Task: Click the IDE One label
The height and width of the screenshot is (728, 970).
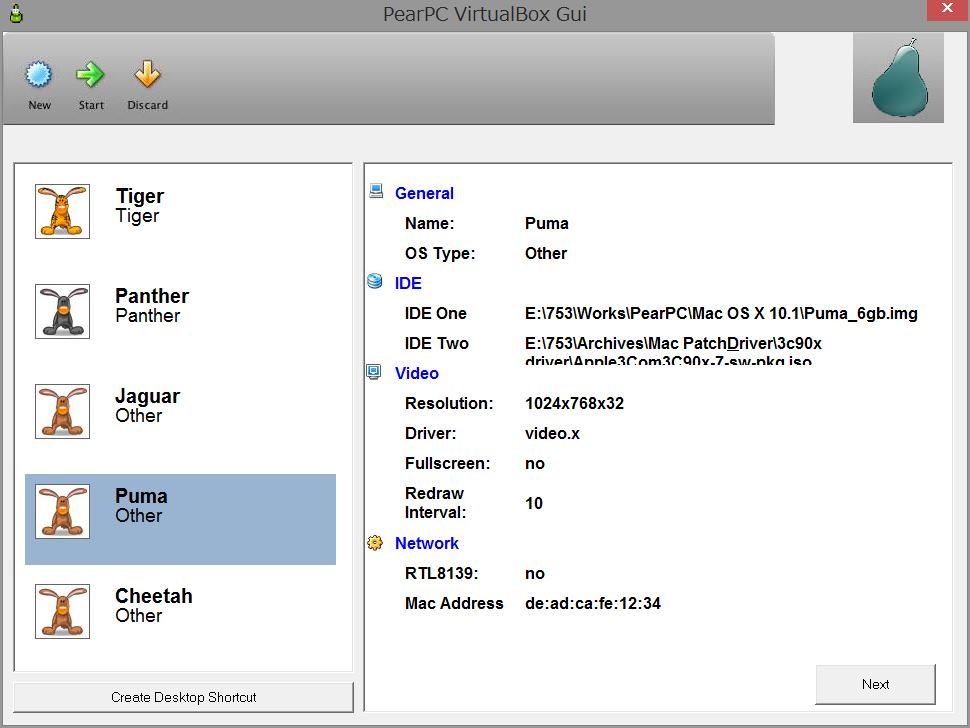Action: [436, 314]
